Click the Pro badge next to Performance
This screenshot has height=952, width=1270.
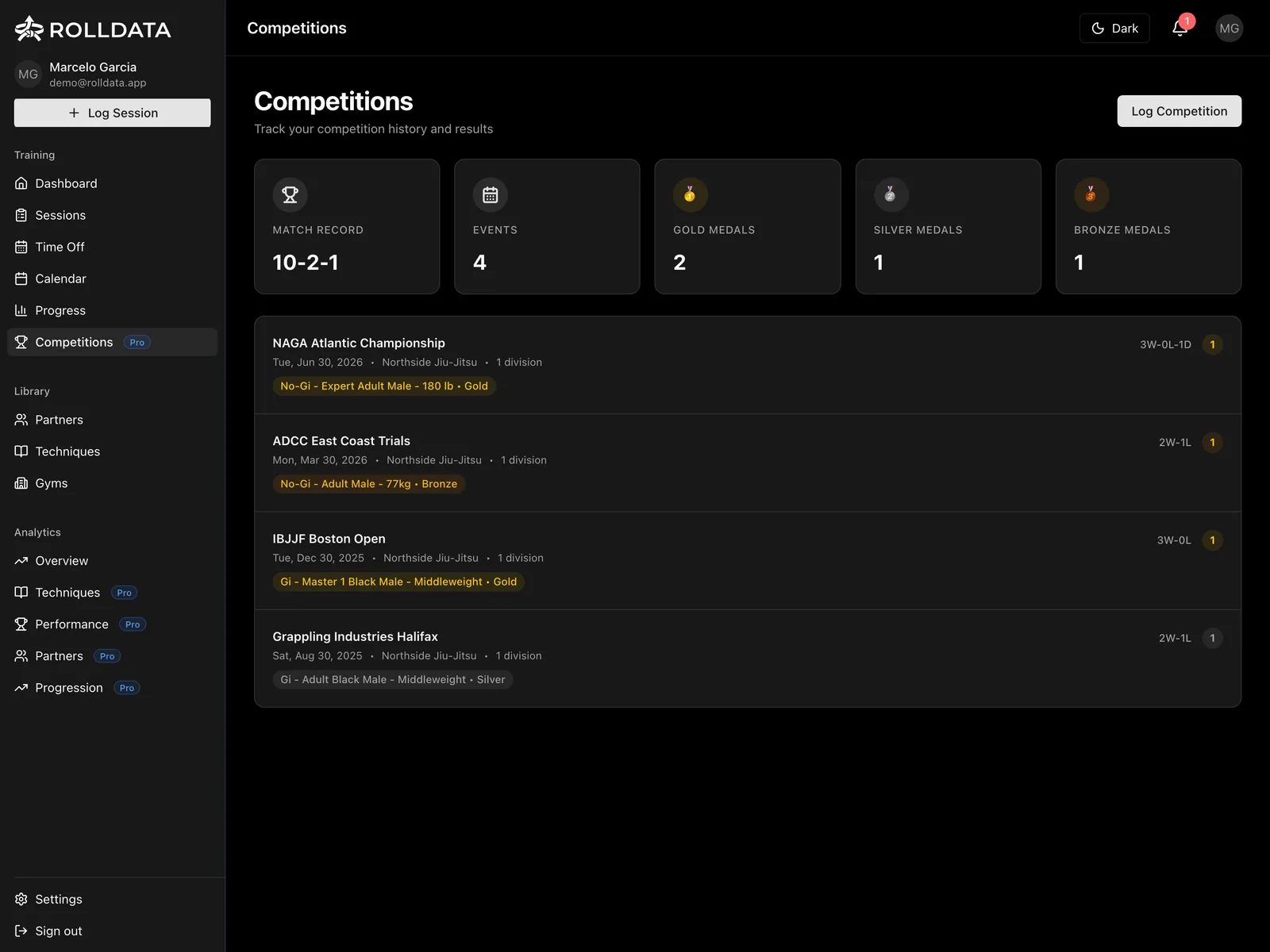click(x=133, y=624)
